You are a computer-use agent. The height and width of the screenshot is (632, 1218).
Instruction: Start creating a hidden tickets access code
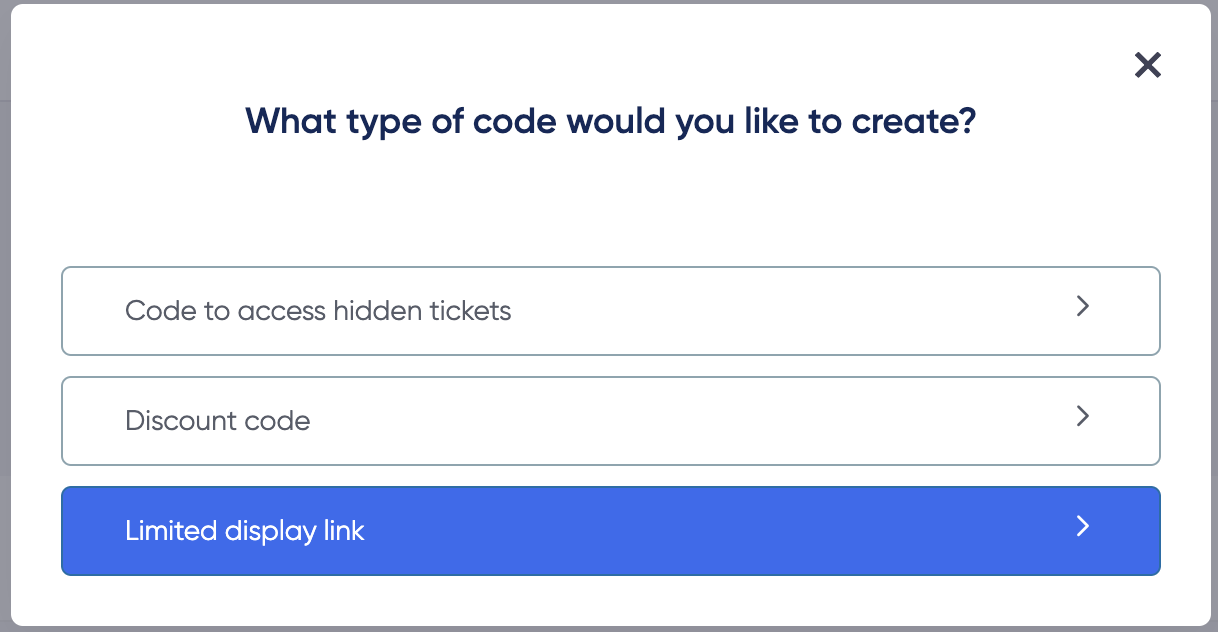[x=611, y=311]
